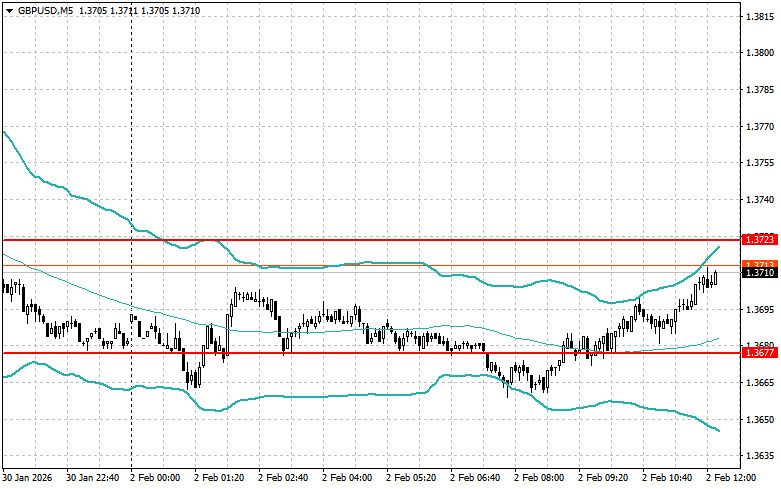Click the 1.3770 price scale value
The height and width of the screenshot is (489, 781).
(760, 127)
